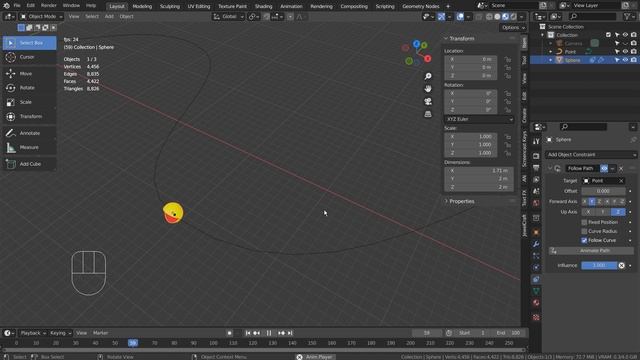The width and height of the screenshot is (640, 360).
Task: Select wireframe viewport shading
Action: pos(489,17)
